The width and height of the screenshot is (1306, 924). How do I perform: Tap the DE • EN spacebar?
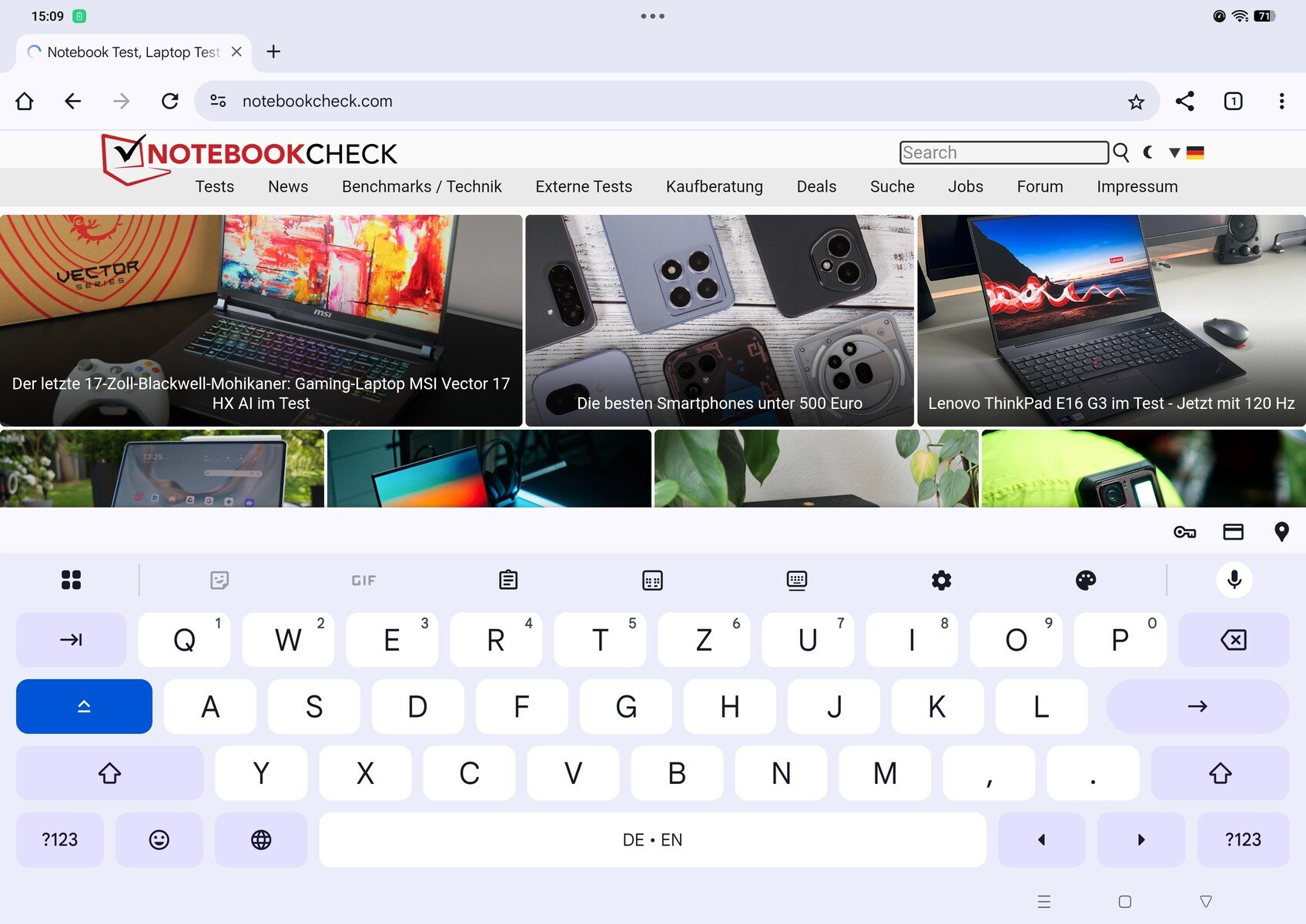[652, 839]
